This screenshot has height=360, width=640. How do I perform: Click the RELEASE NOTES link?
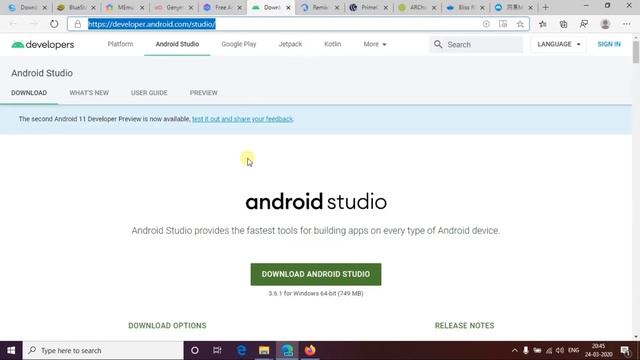tap(464, 325)
